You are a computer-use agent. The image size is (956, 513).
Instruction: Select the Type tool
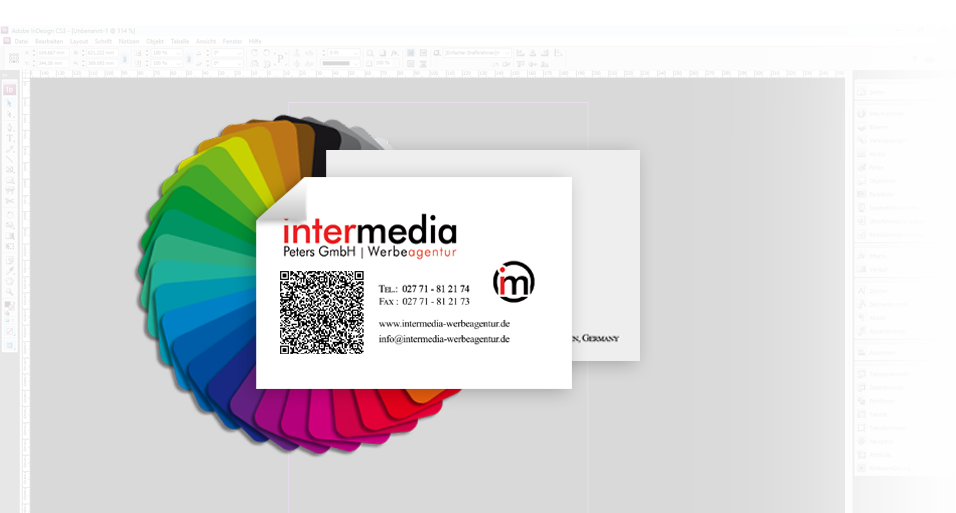point(10,138)
